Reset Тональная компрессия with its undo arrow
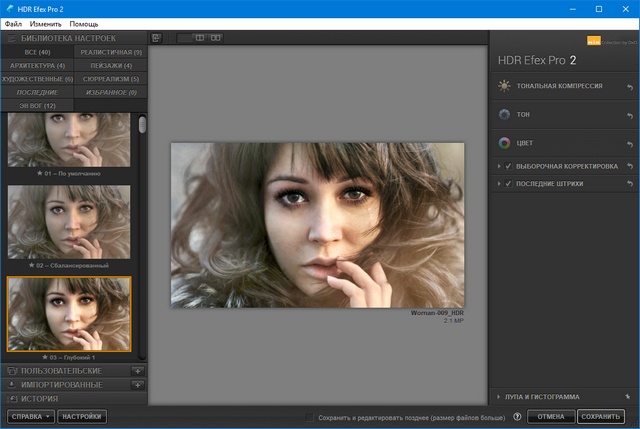Viewport: 640px width, 429px height. click(x=629, y=87)
